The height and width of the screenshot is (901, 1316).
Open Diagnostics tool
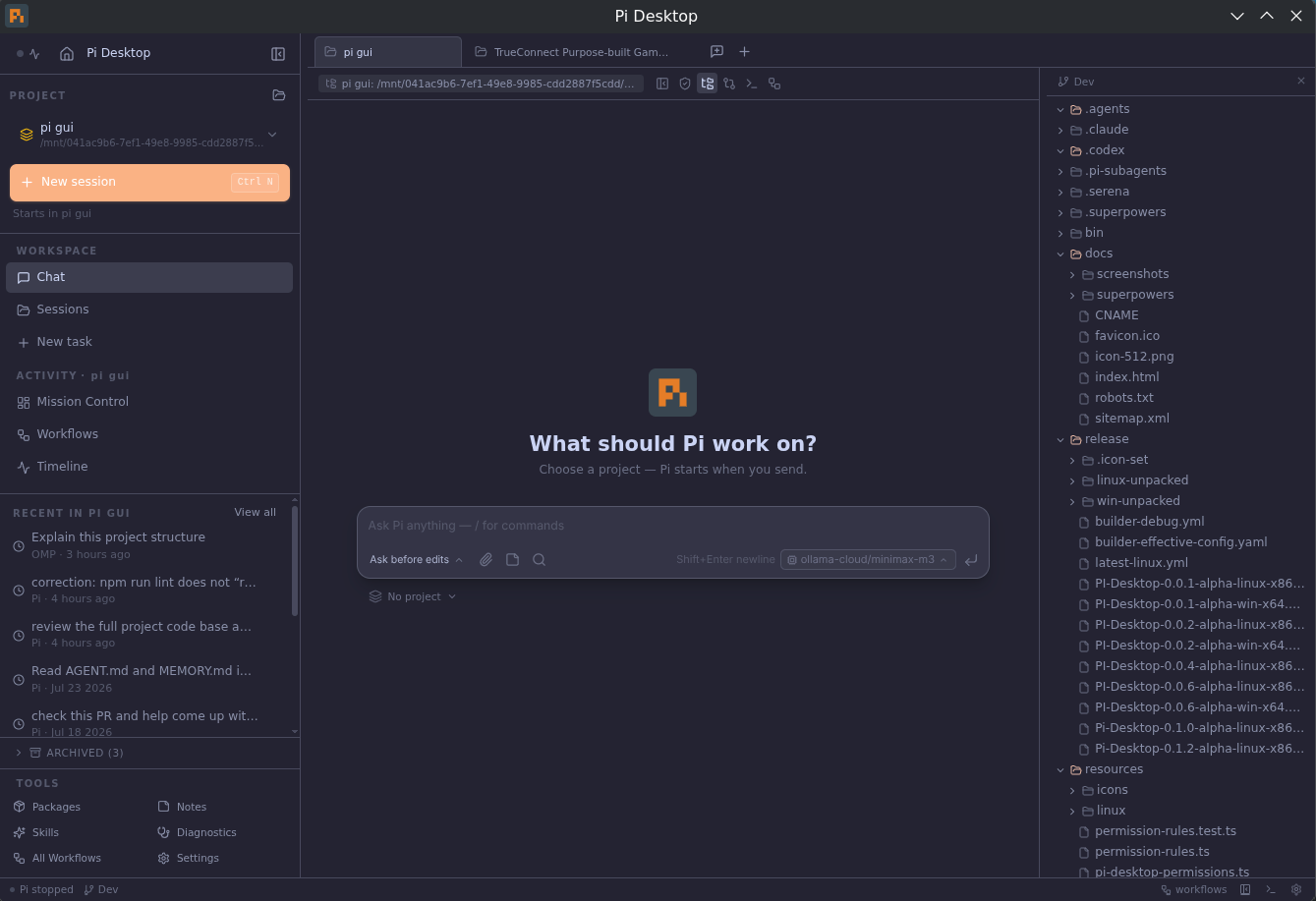pos(198,832)
